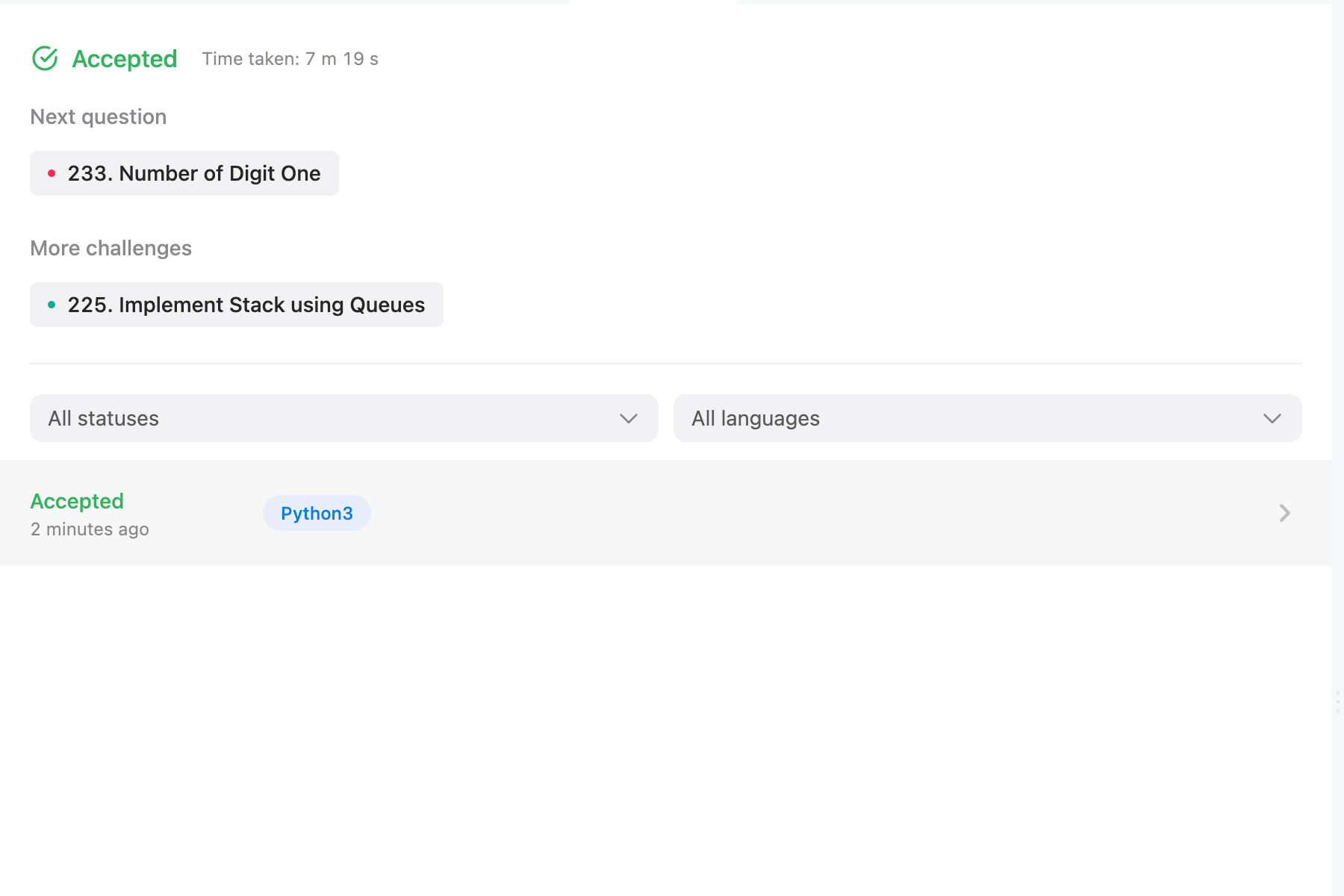The height and width of the screenshot is (896, 1344).
Task: Click the chevron arrow in All statuses
Action: click(x=628, y=418)
